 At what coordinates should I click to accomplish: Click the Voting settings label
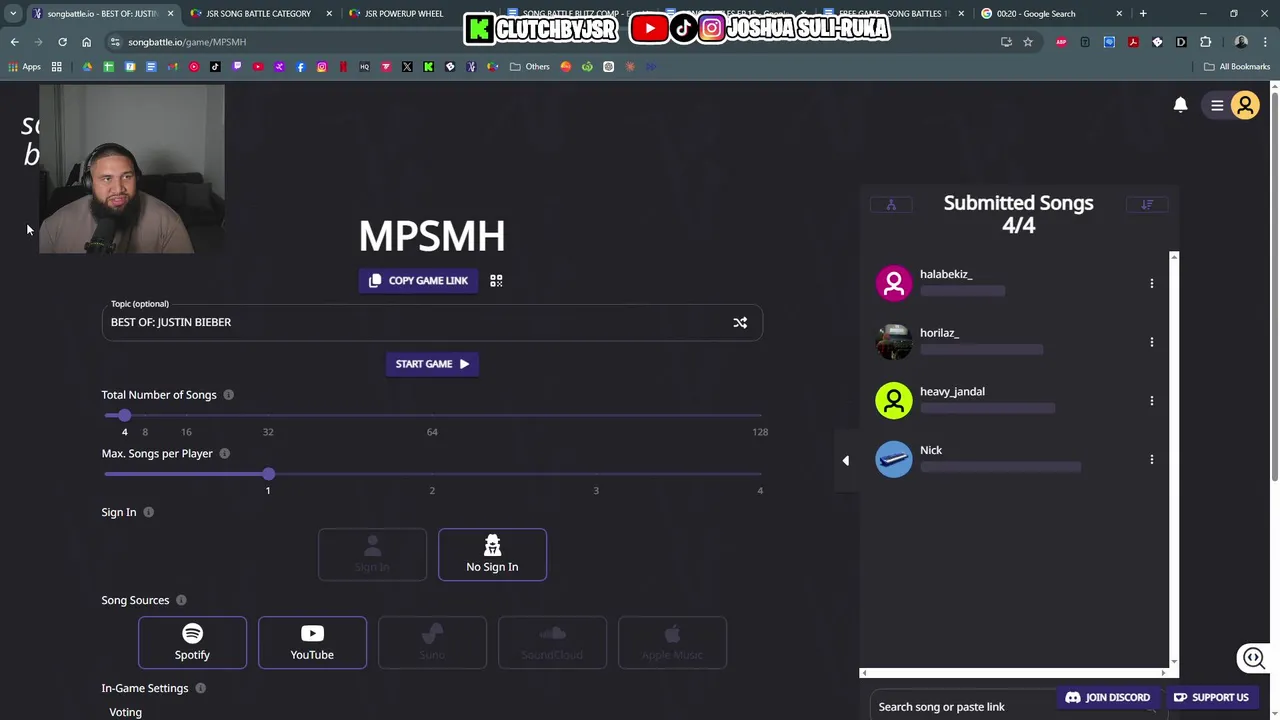pos(126,712)
